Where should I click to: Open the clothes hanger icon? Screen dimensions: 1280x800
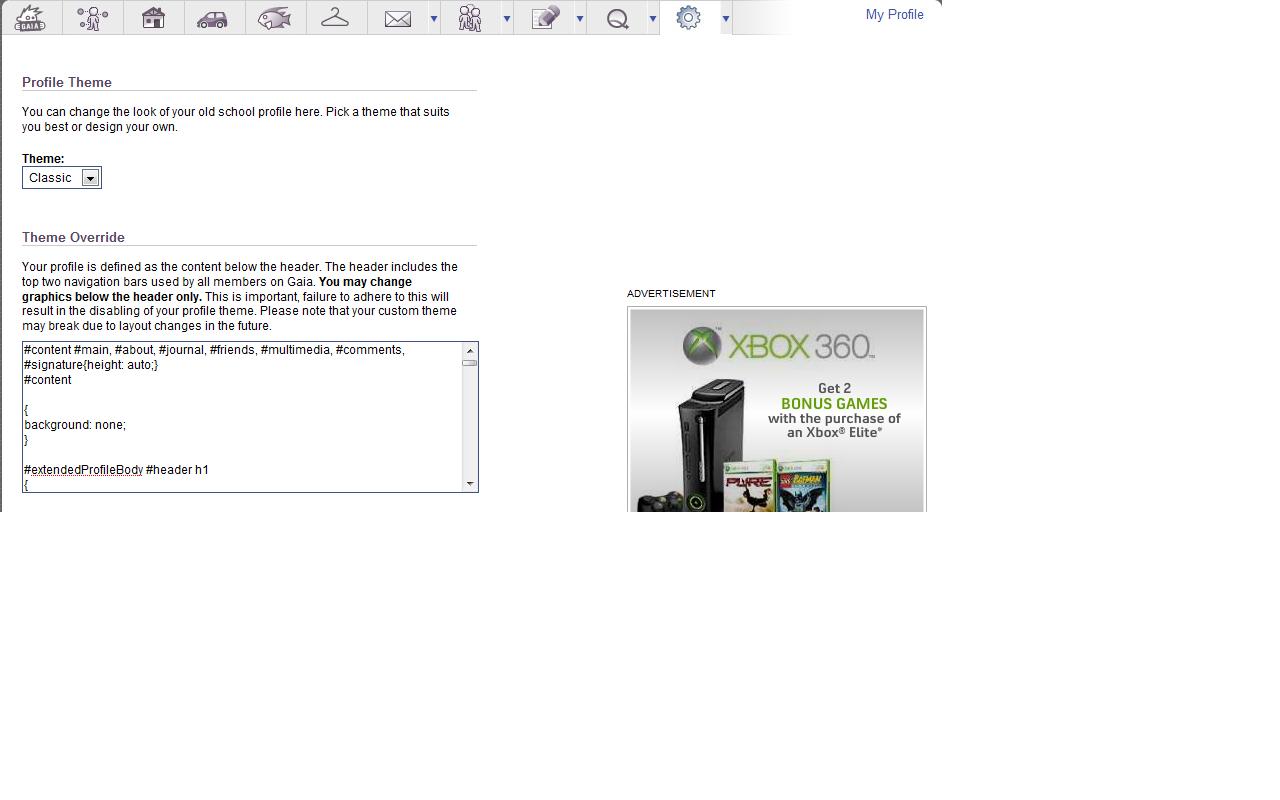click(x=335, y=18)
